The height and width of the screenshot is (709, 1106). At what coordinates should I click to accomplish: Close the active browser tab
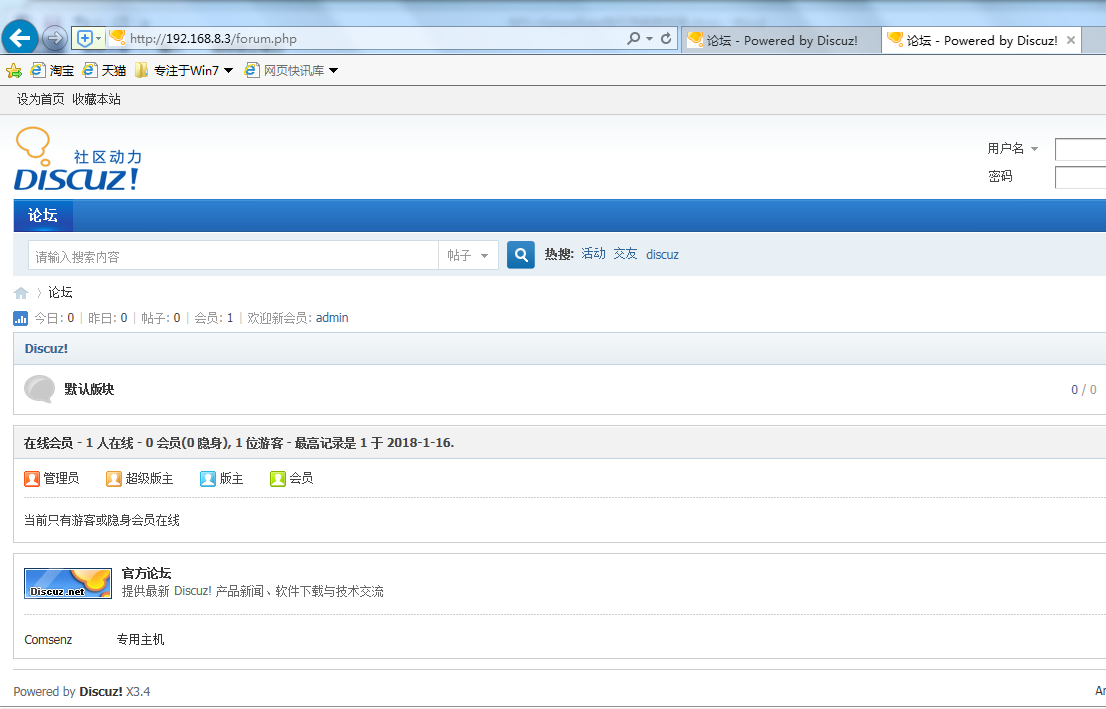(1071, 40)
